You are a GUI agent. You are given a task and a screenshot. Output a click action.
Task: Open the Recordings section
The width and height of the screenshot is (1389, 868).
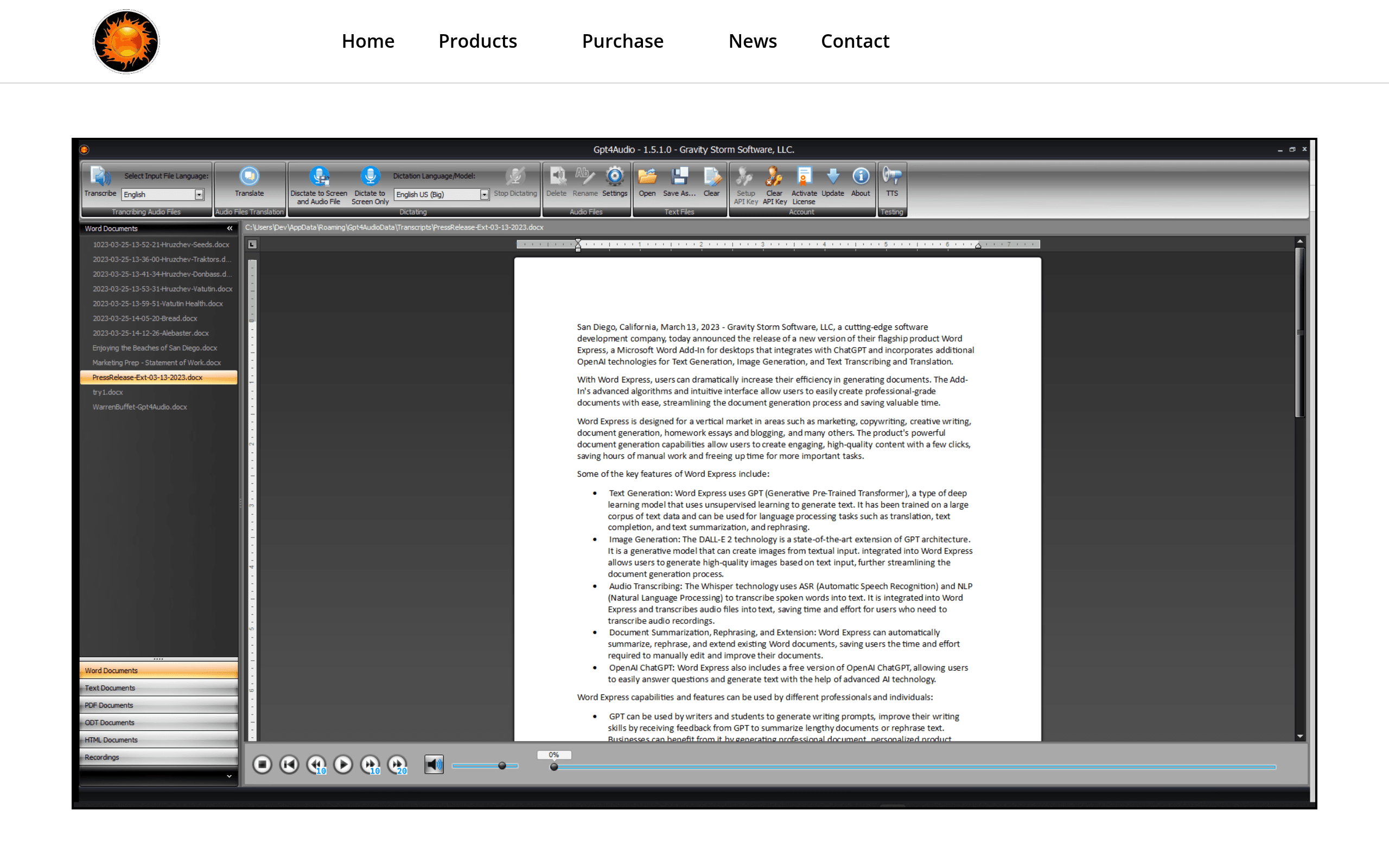click(159, 757)
